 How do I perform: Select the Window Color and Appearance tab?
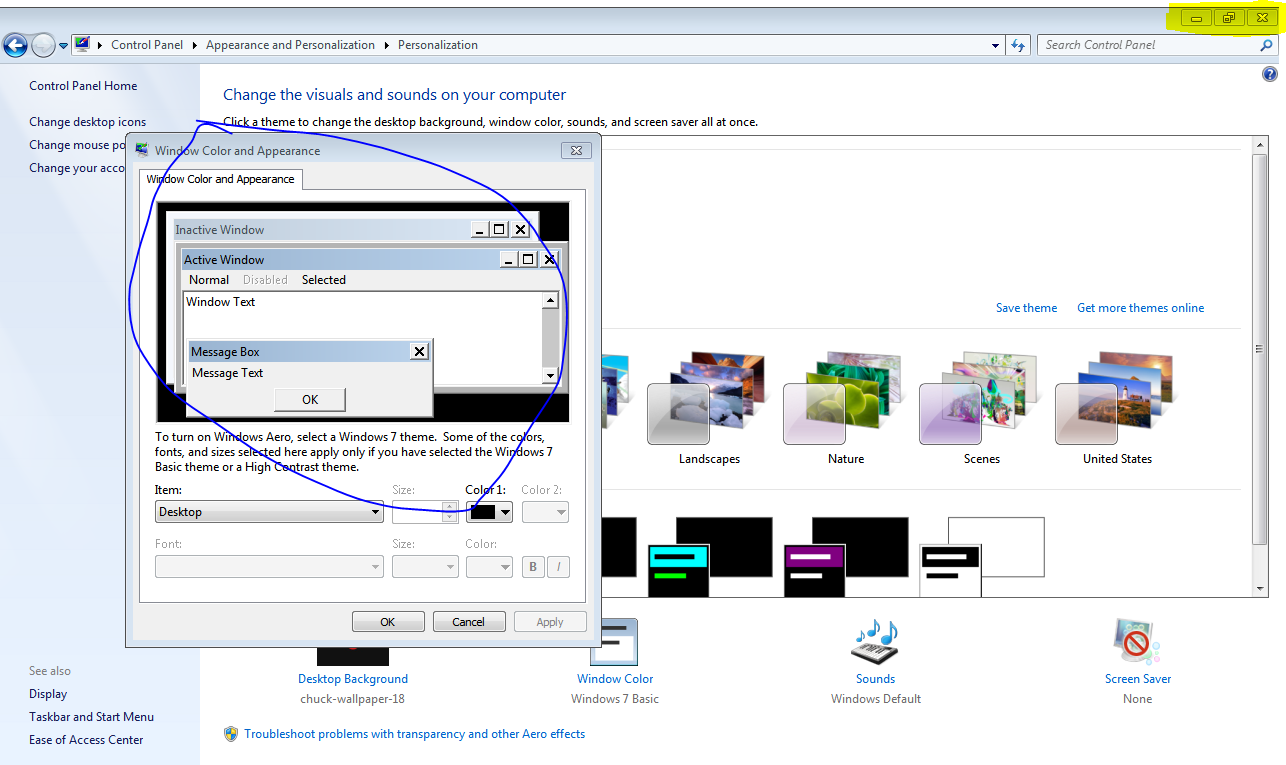tap(220, 179)
